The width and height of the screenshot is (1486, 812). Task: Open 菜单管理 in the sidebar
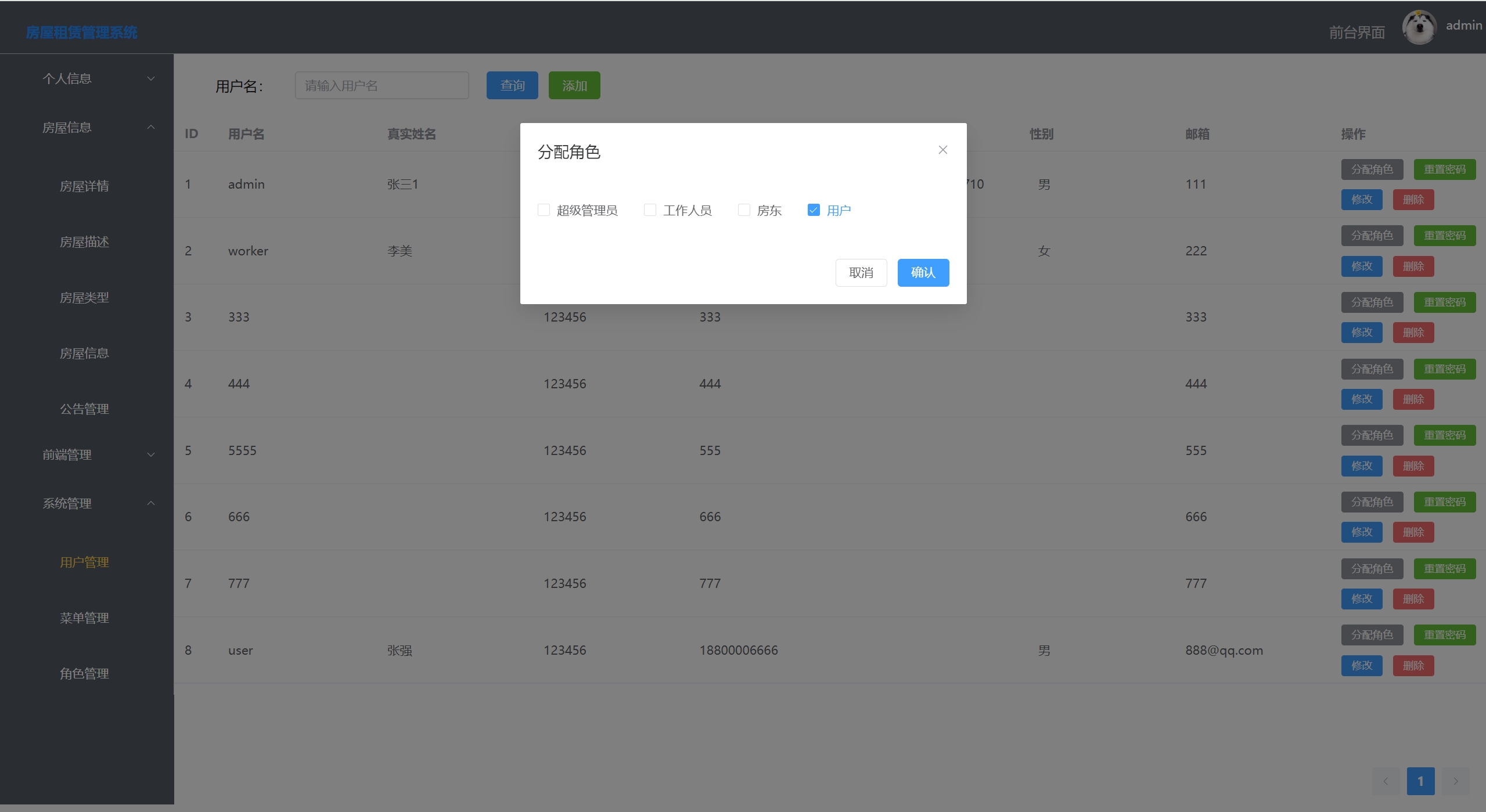point(84,618)
